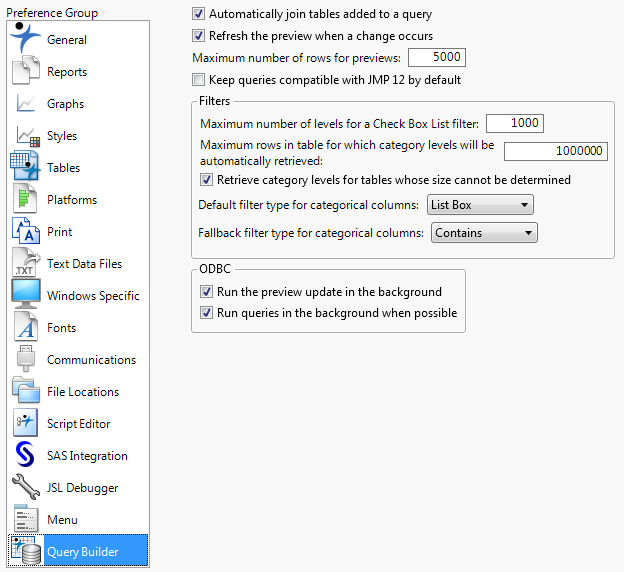Open the Windows Specific label
The image size is (624, 572).
point(93,296)
